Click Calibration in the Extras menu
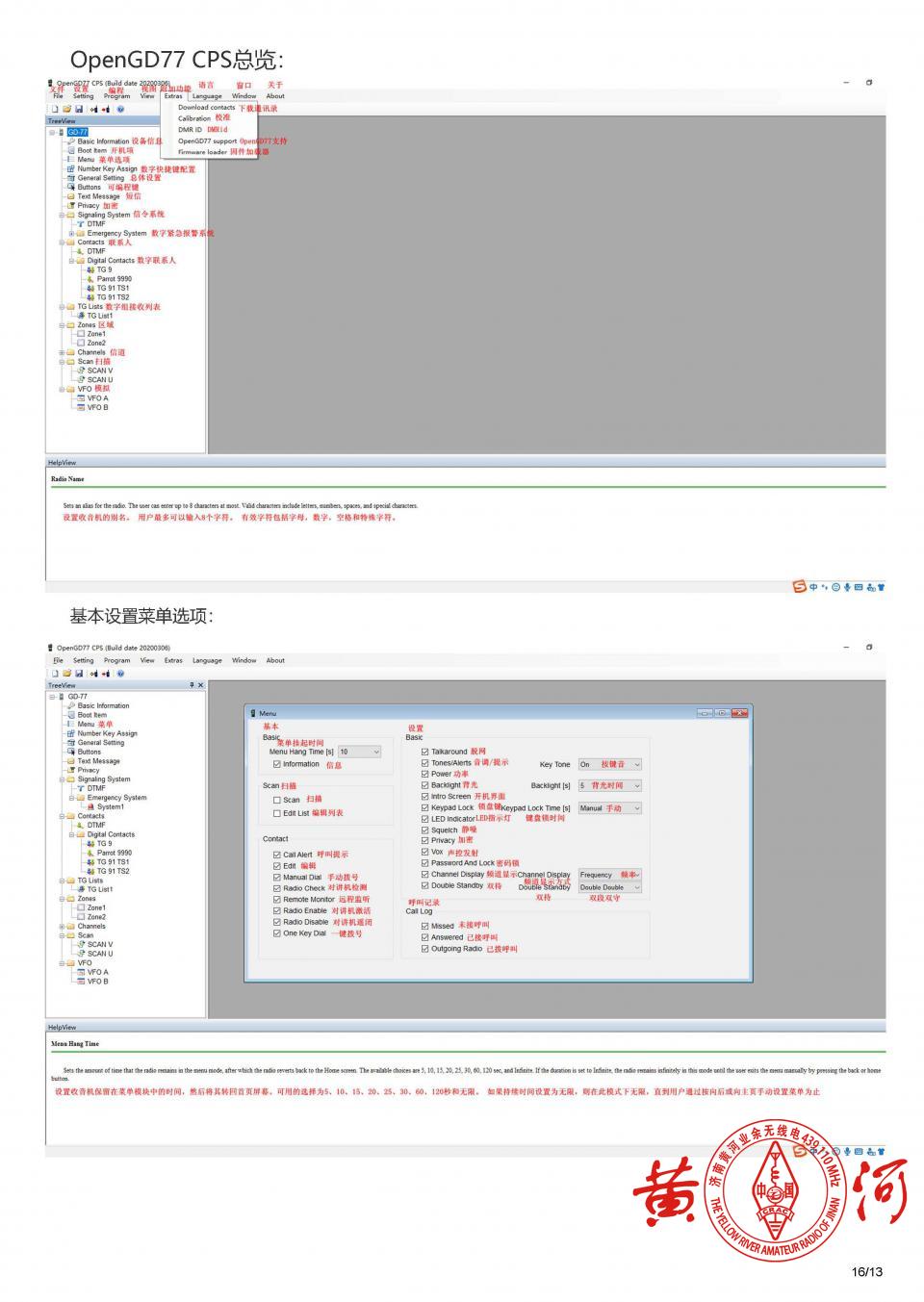 coord(194,118)
